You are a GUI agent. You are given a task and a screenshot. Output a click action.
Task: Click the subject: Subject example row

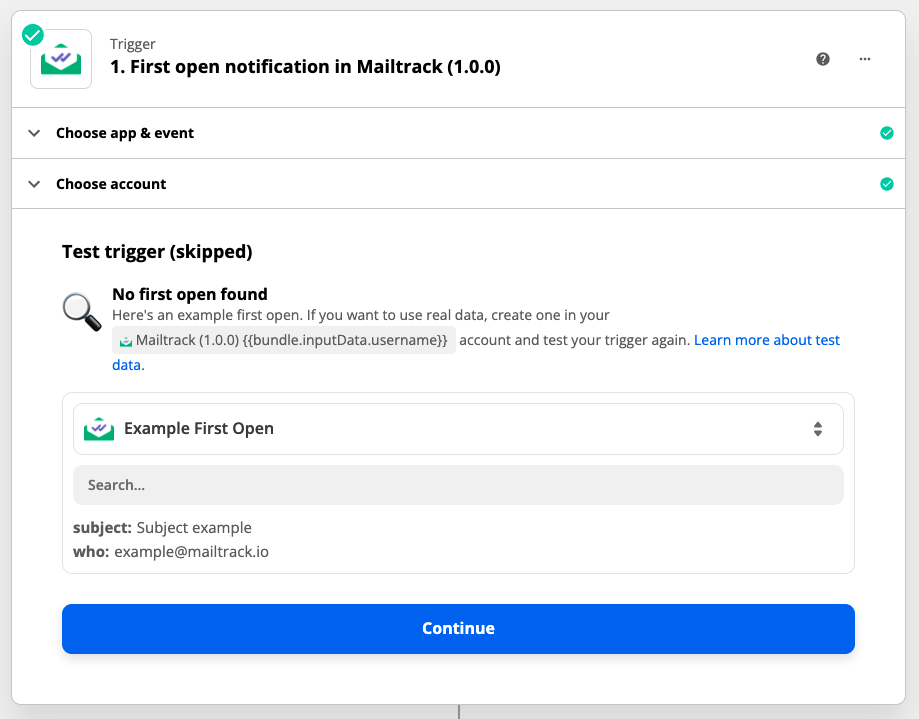(x=162, y=527)
